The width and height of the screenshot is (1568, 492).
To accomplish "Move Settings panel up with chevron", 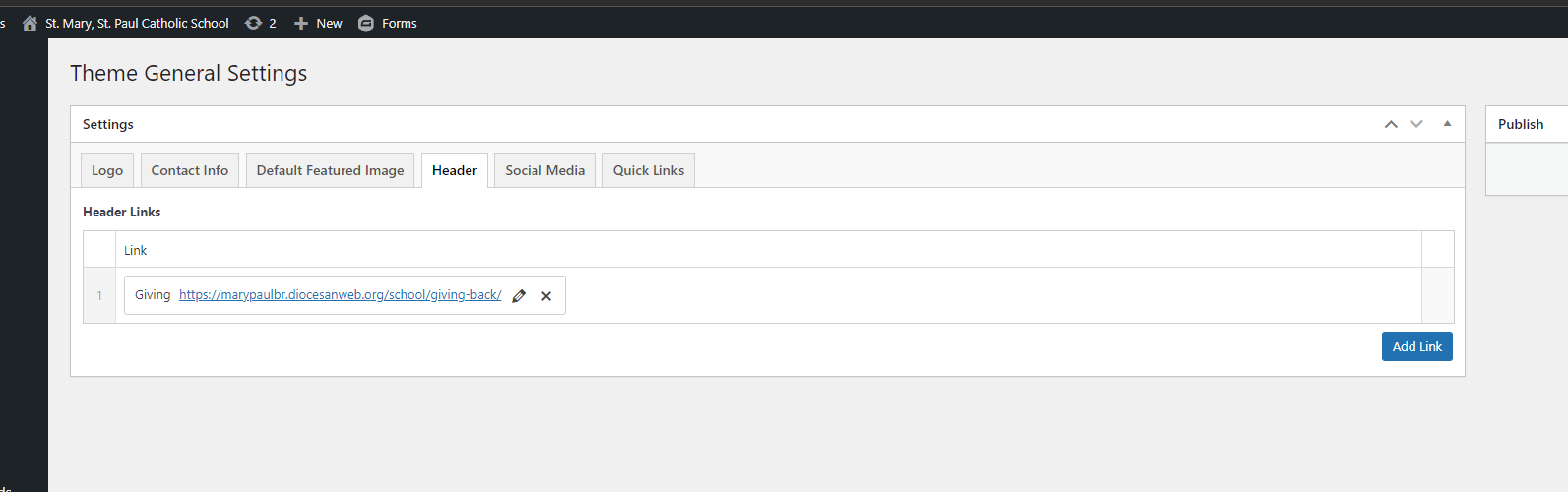I will click(1391, 124).
